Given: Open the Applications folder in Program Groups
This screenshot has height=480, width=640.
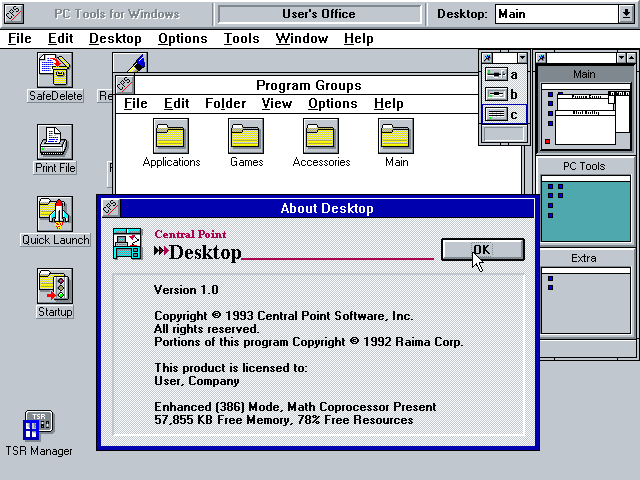Looking at the screenshot, I should click(171, 136).
